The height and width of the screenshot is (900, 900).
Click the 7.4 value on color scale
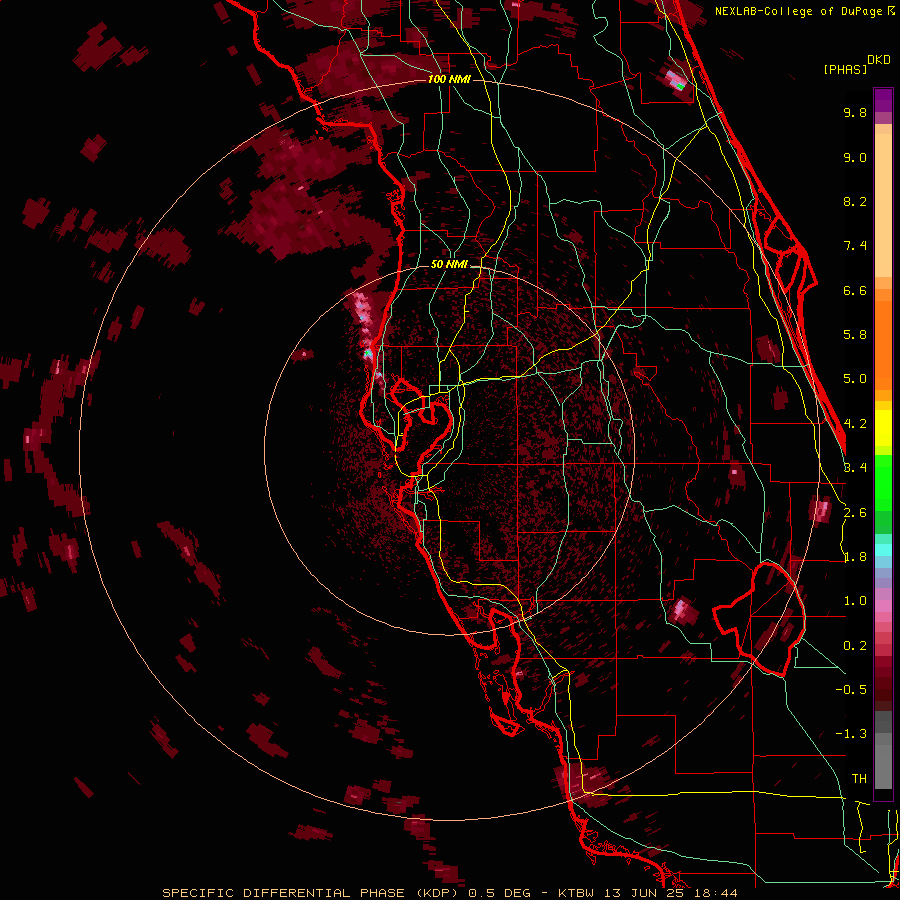[855, 246]
